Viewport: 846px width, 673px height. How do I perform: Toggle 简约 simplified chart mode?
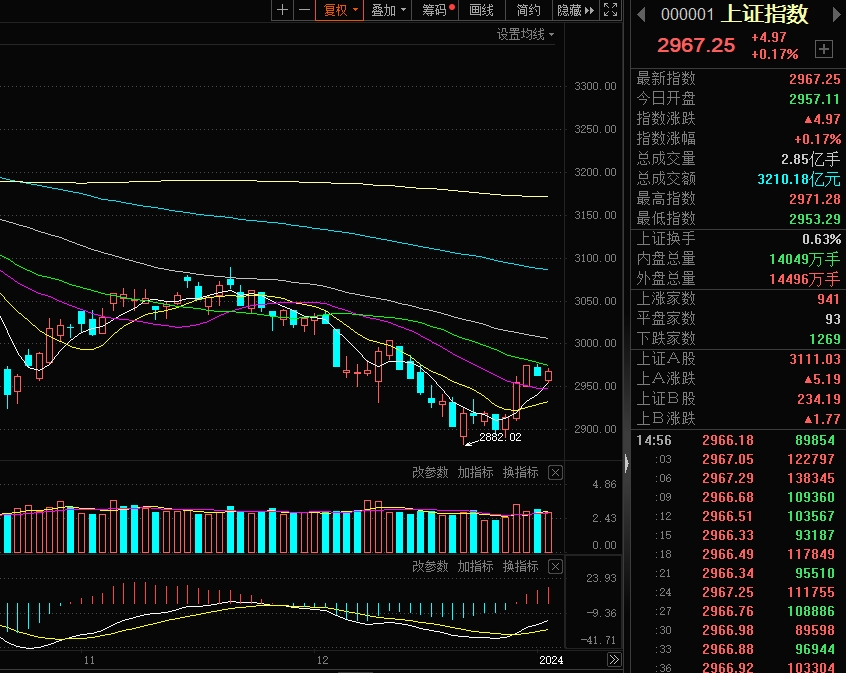tap(529, 10)
